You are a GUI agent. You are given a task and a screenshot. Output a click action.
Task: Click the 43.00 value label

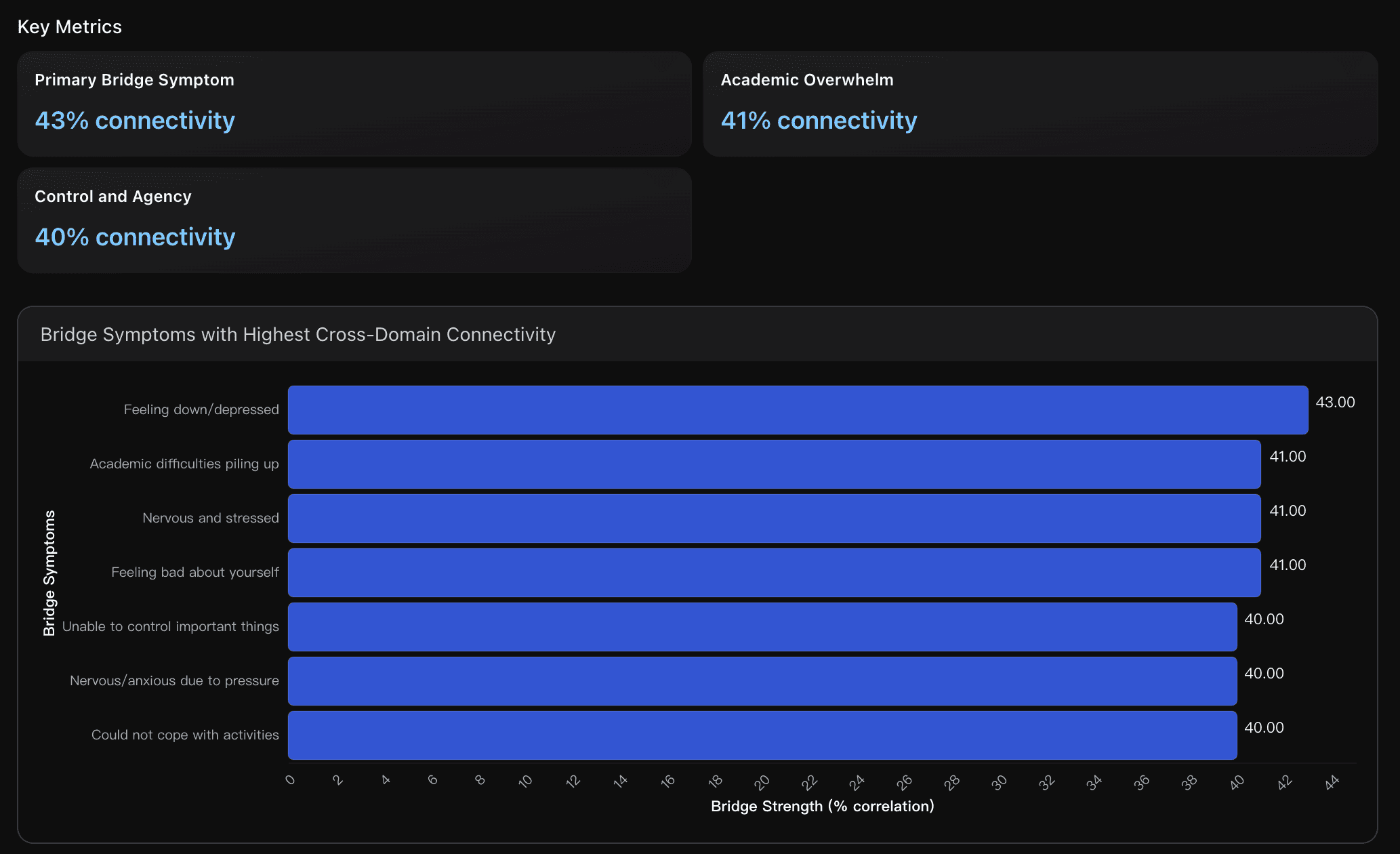coord(1334,403)
